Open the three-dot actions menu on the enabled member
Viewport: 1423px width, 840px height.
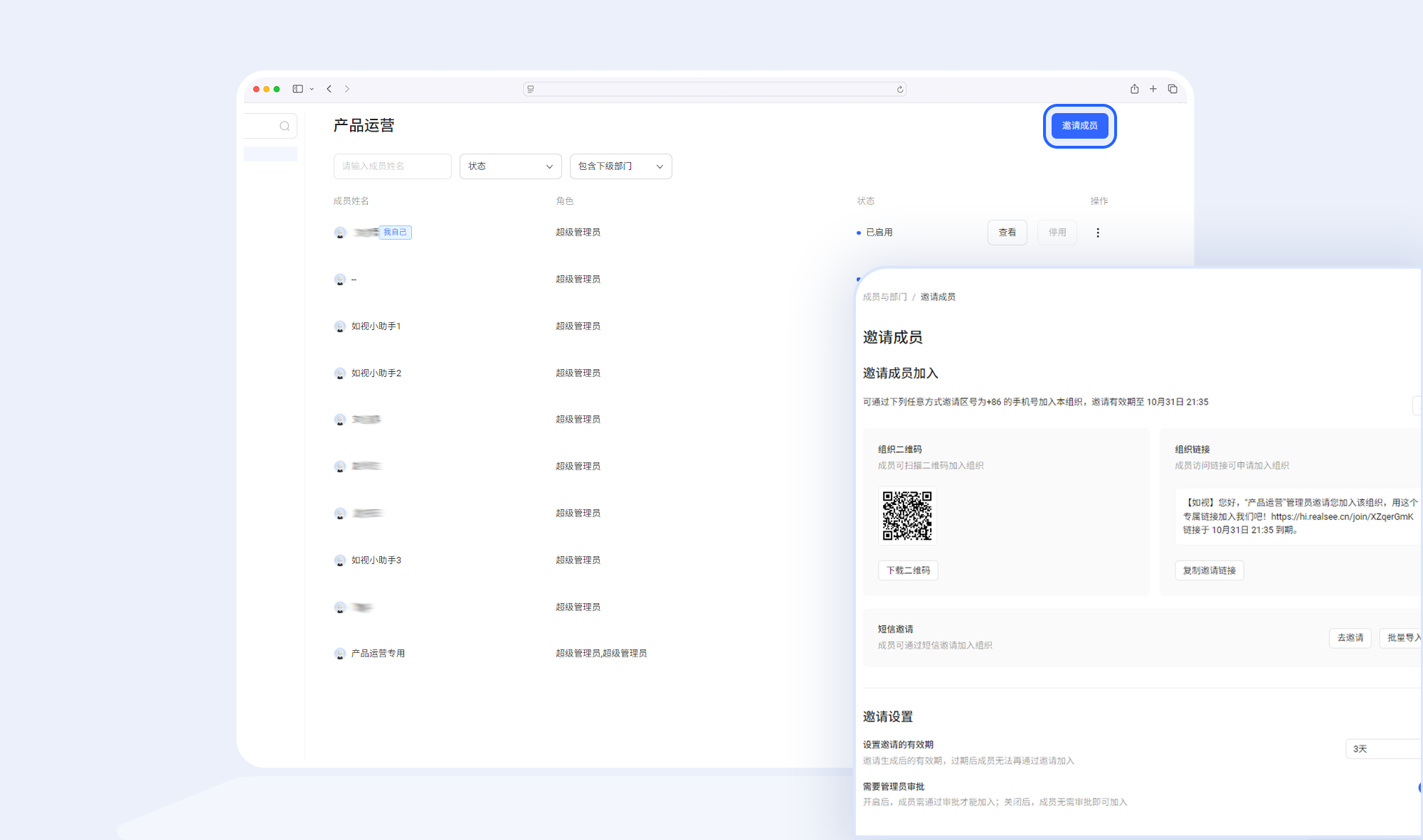(x=1098, y=232)
